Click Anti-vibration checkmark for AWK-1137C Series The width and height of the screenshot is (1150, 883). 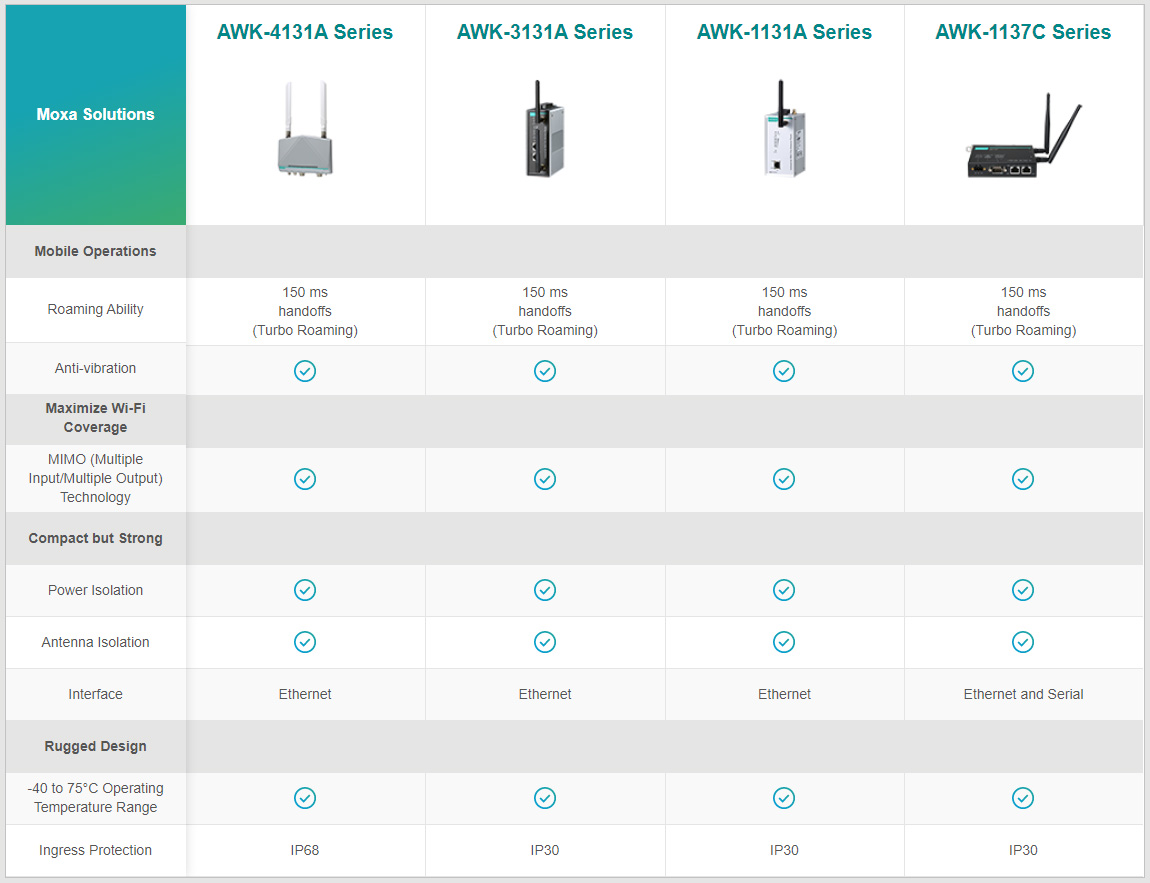pyautogui.click(x=1023, y=371)
